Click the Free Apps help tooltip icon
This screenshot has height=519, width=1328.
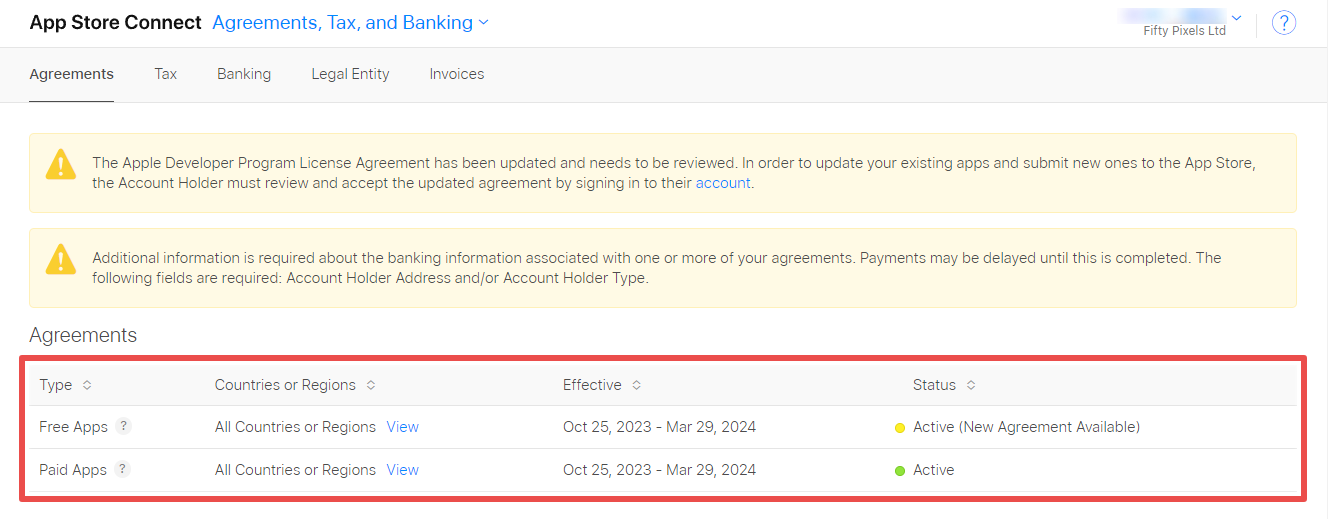point(123,426)
